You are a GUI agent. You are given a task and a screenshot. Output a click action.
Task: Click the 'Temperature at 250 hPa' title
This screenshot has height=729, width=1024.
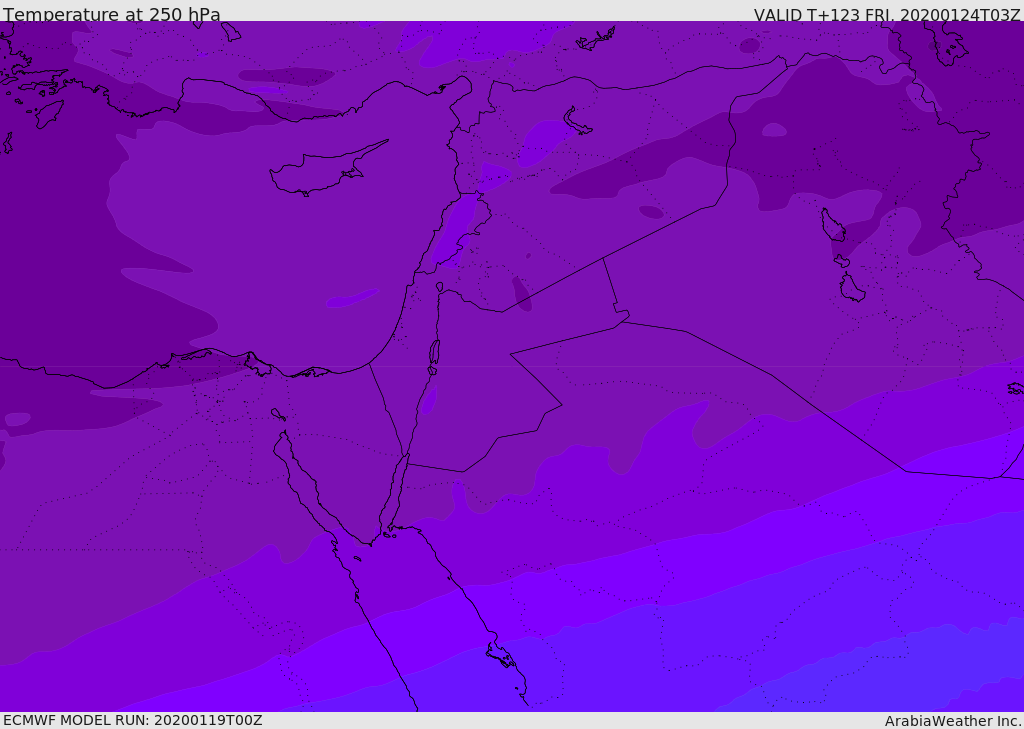112,14
